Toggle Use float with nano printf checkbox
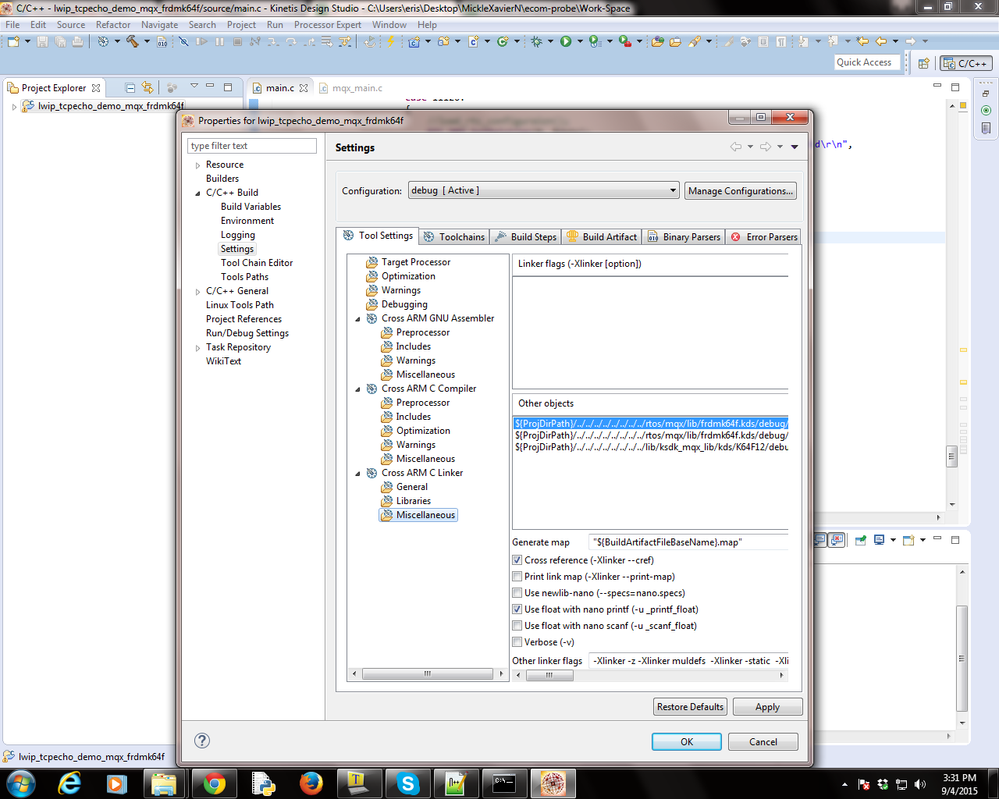999x799 pixels. tap(517, 609)
